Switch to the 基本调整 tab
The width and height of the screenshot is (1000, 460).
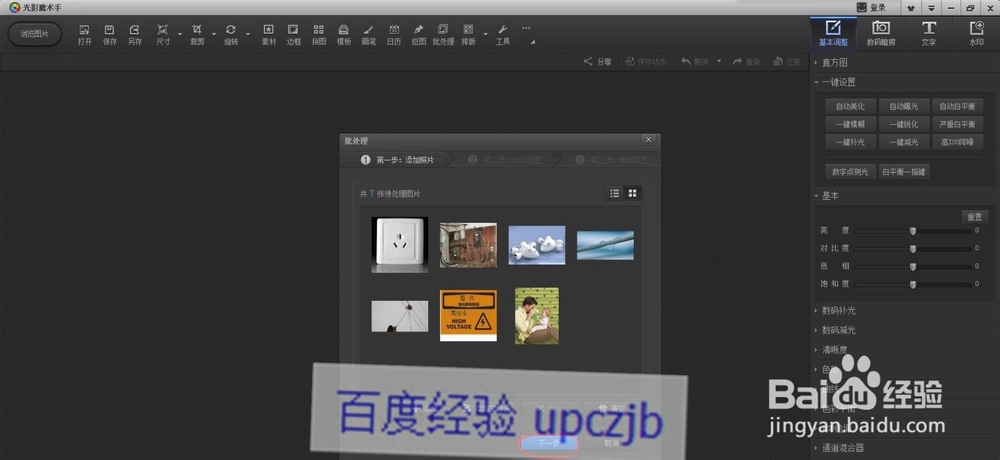[x=833, y=33]
